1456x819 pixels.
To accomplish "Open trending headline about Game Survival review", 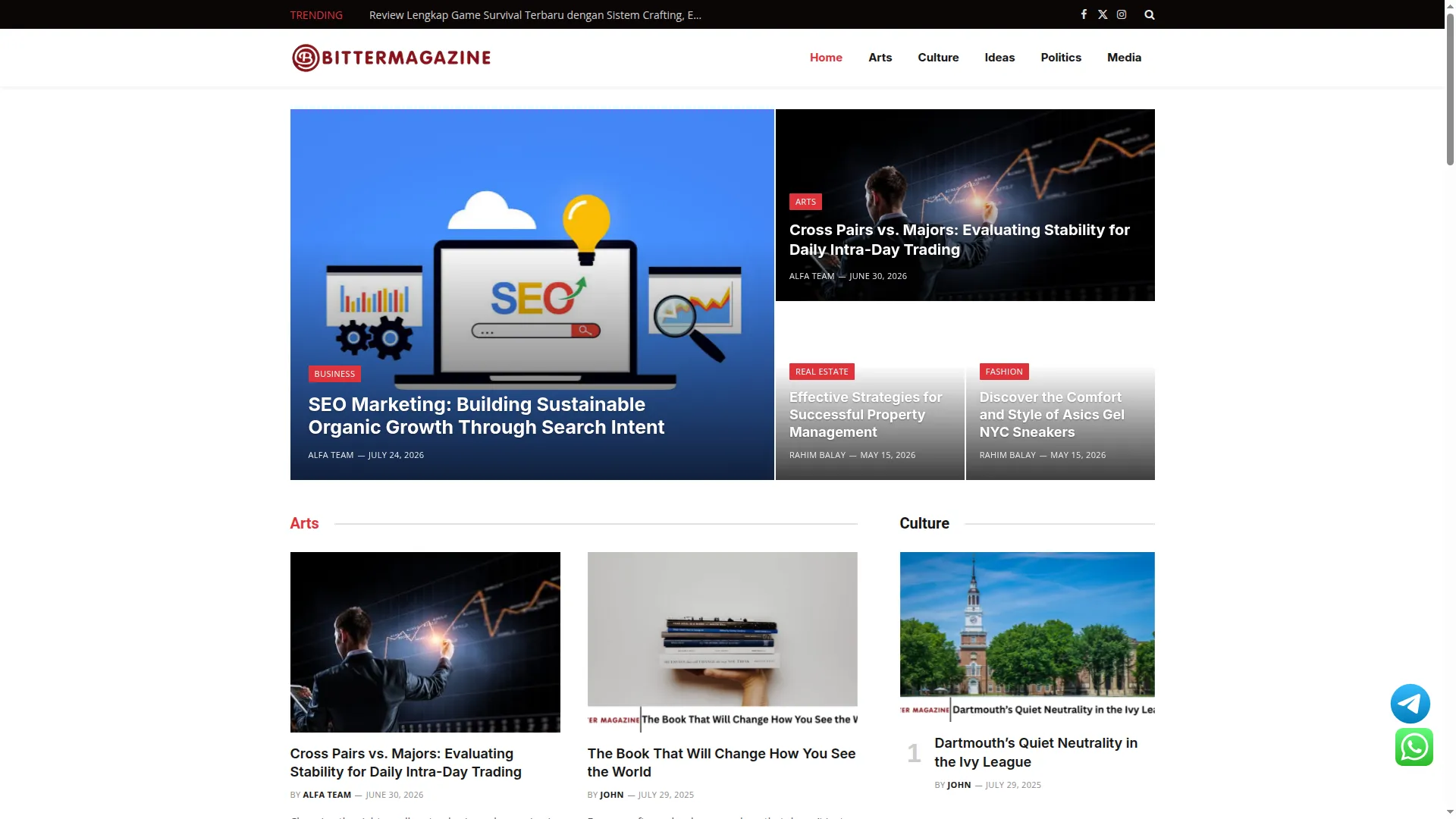I will coord(535,15).
